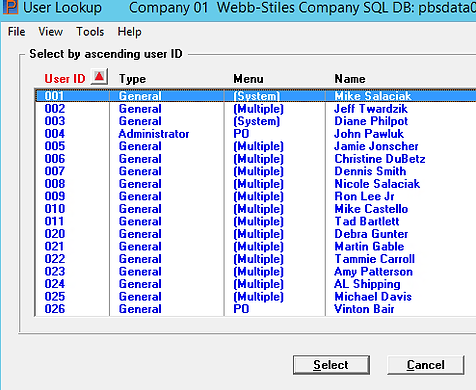This screenshot has height=390, width=476.
Task: Select user ID 025
Action: (55, 296)
